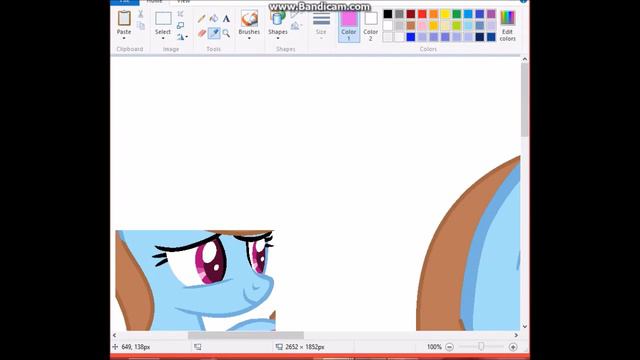Viewport: 640px width, 360px height.
Task: Click the Size line thickness icon
Action: 321,19
